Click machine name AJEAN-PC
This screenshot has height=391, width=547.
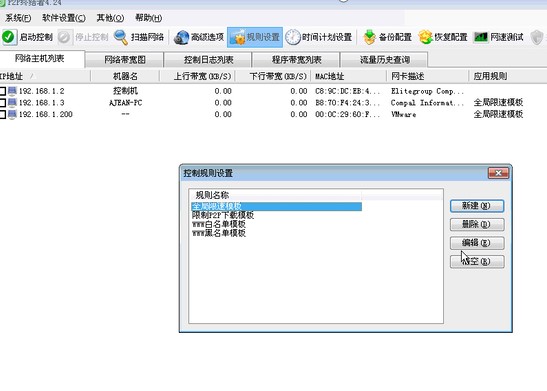point(125,103)
